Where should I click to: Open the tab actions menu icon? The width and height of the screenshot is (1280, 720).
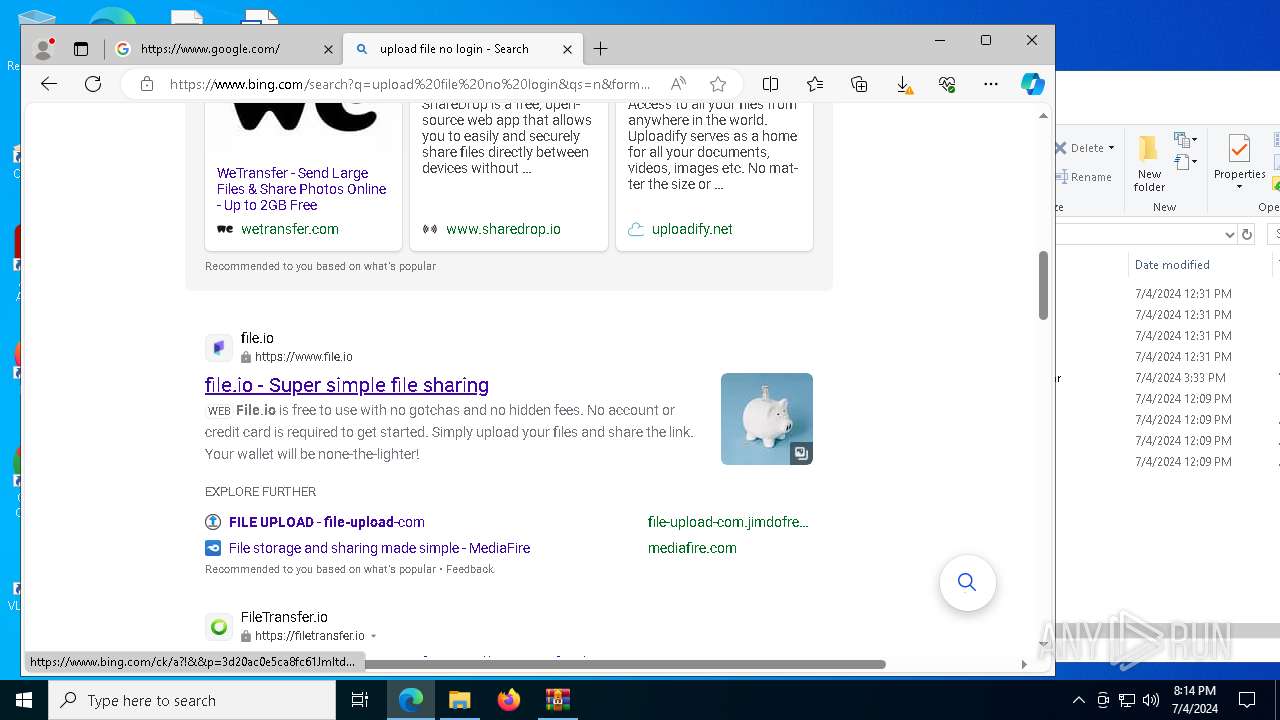pos(81,48)
